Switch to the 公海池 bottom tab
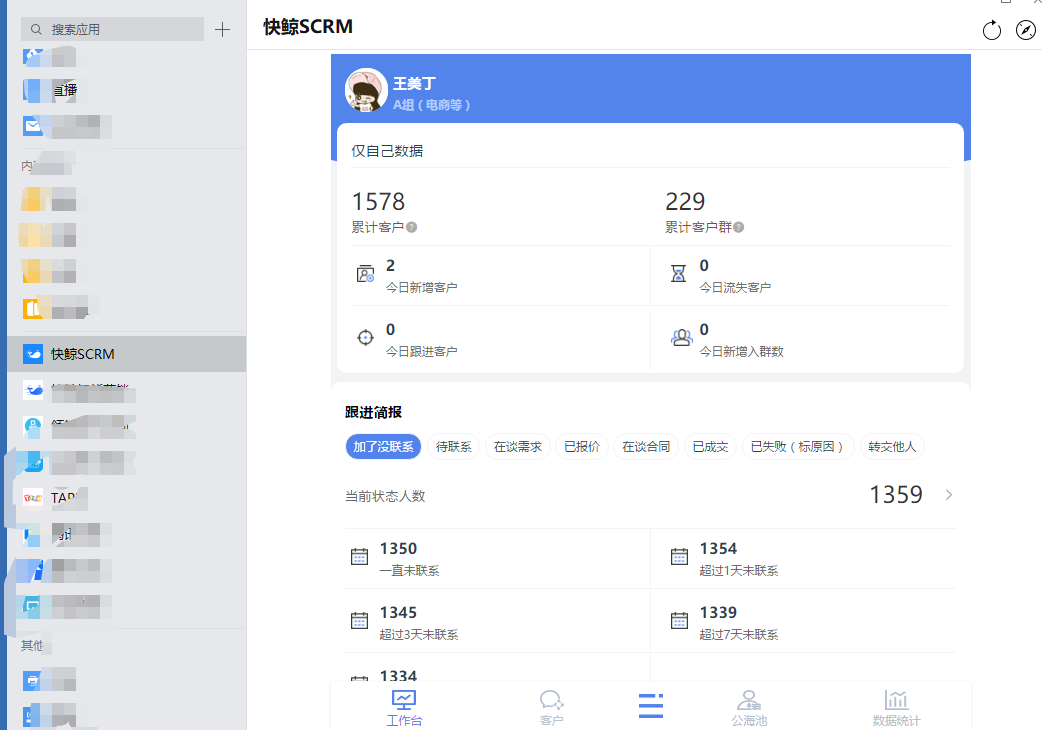The width and height of the screenshot is (1042, 730). (749, 708)
